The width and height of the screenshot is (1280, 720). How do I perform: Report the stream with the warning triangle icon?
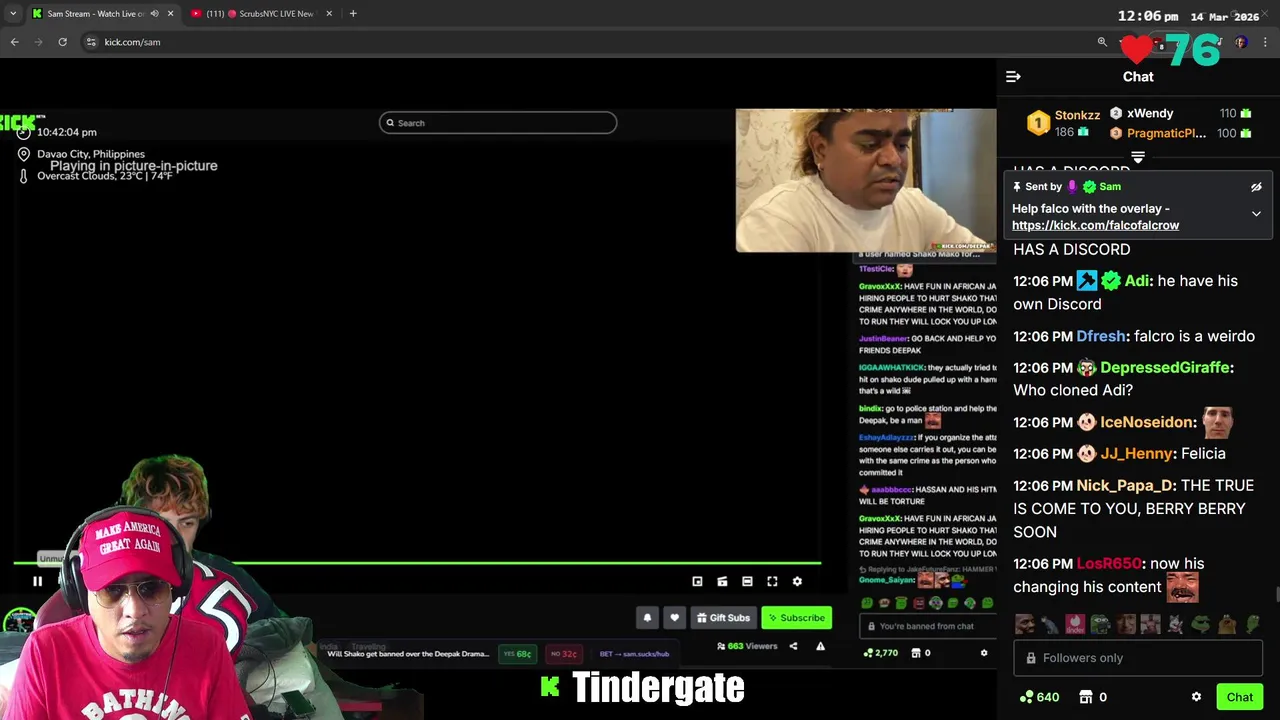820,646
